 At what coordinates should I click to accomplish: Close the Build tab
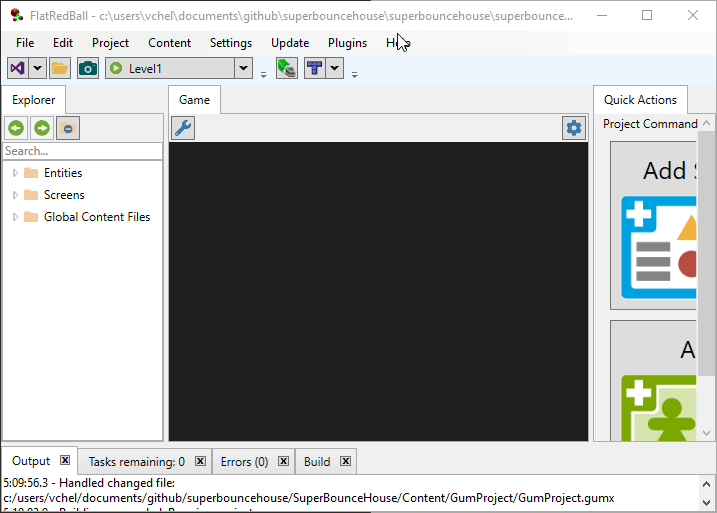pos(346,461)
